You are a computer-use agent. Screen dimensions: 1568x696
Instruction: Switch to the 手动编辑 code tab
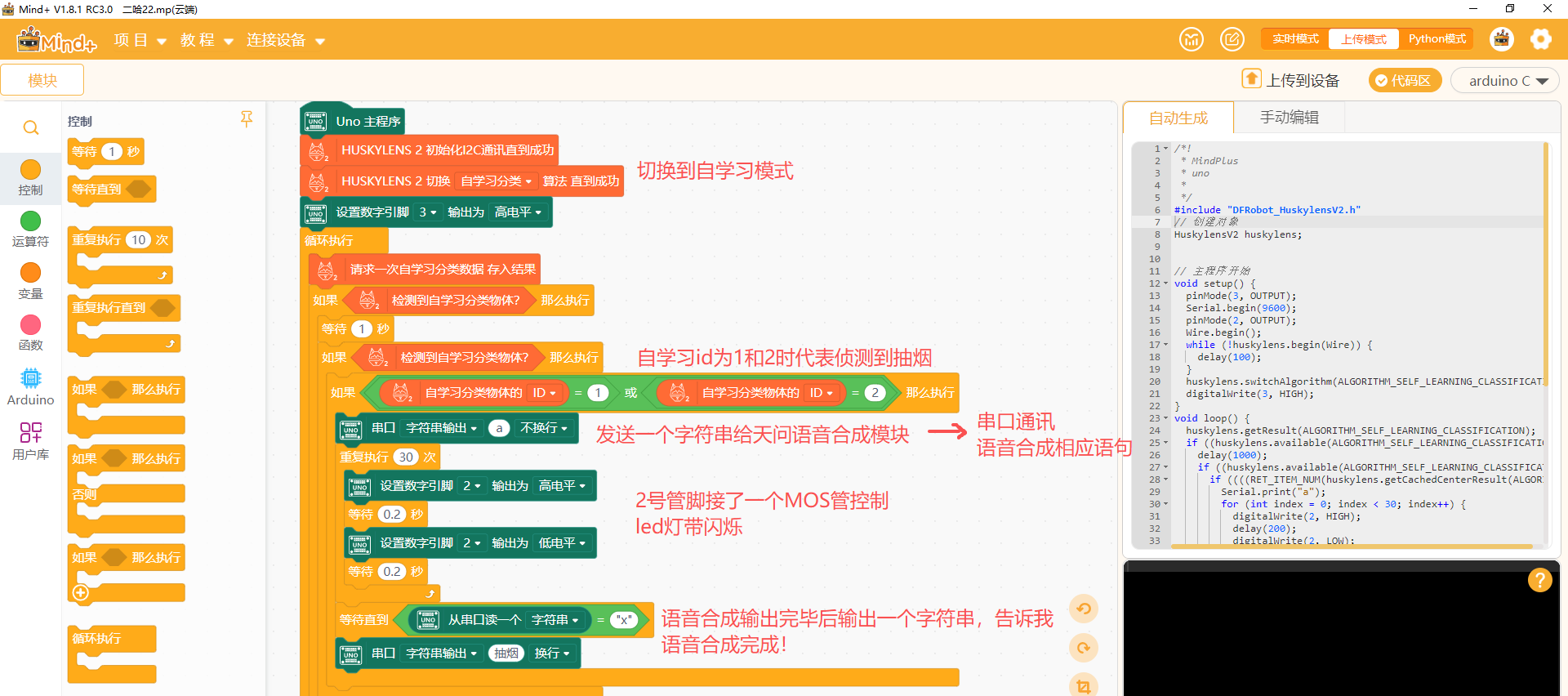click(1289, 118)
